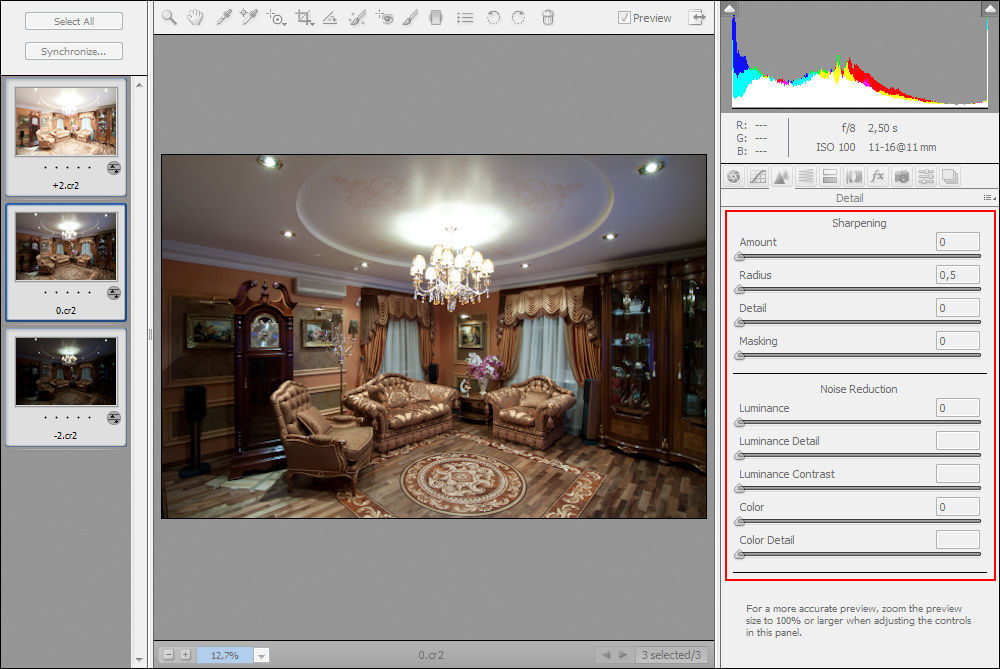This screenshot has width=1000, height=669.
Task: Pick the White Balance eyedropper tool
Action: (x=224, y=18)
